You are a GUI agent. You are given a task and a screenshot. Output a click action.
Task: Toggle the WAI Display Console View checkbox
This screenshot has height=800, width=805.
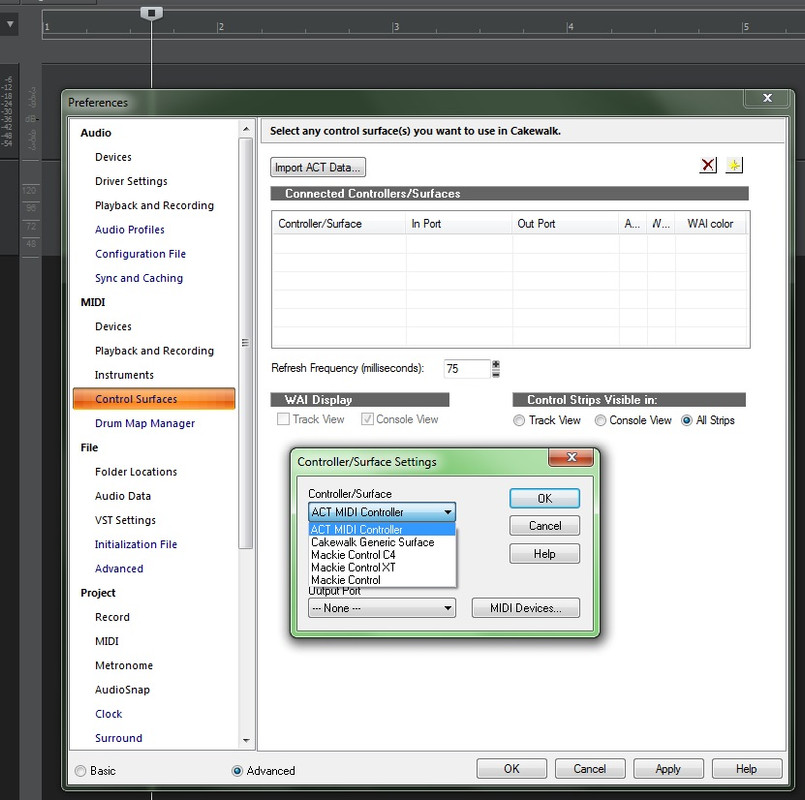click(367, 419)
